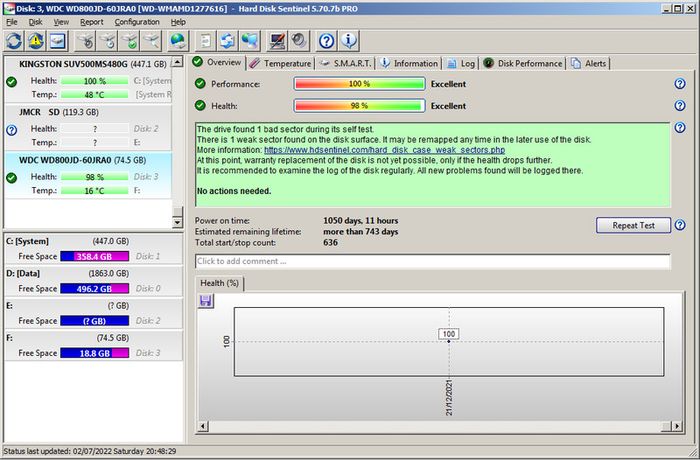This screenshot has height=460, width=700.
Task: Open the Report menu
Action: click(92, 22)
